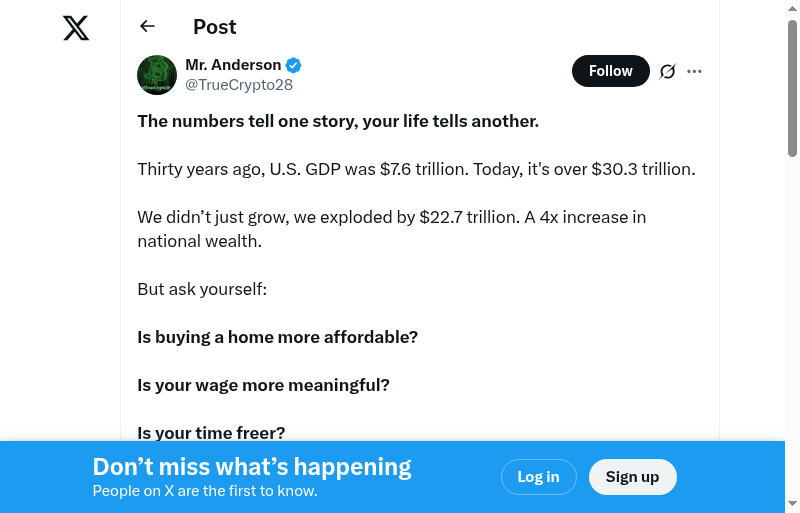Click the scrollbar up arrow

(x=792, y=9)
